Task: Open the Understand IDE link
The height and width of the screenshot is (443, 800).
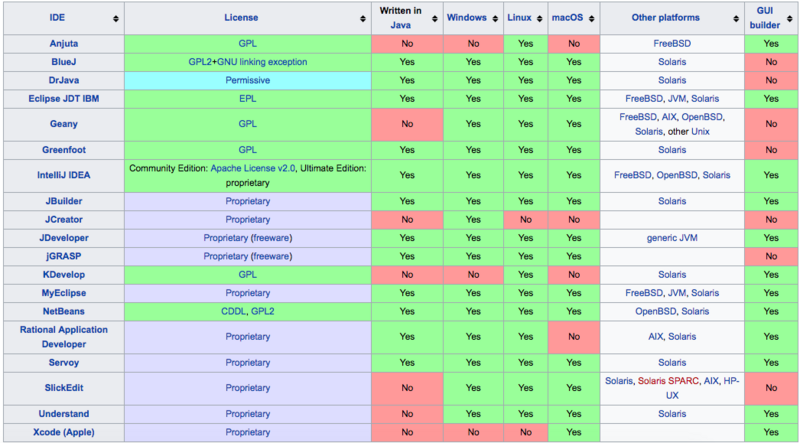Action: (64, 414)
